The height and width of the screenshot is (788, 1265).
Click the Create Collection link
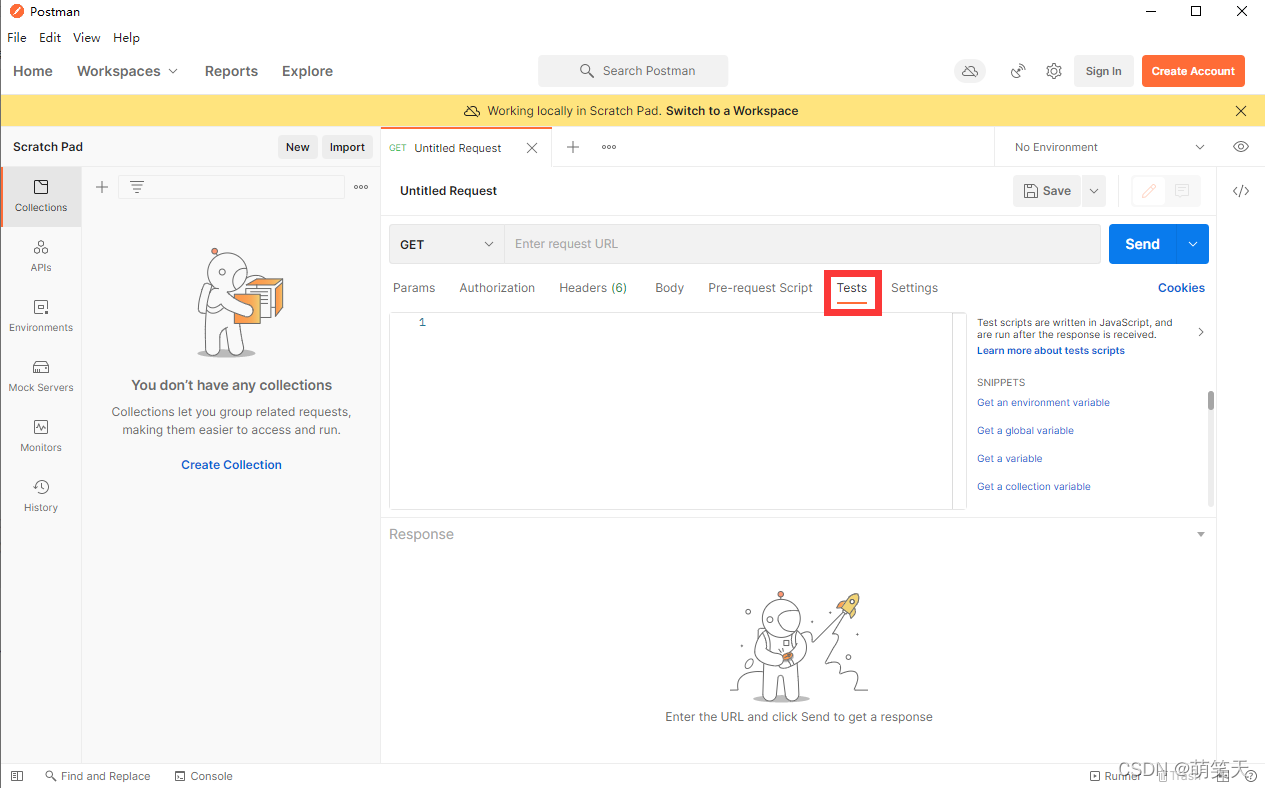click(x=231, y=465)
